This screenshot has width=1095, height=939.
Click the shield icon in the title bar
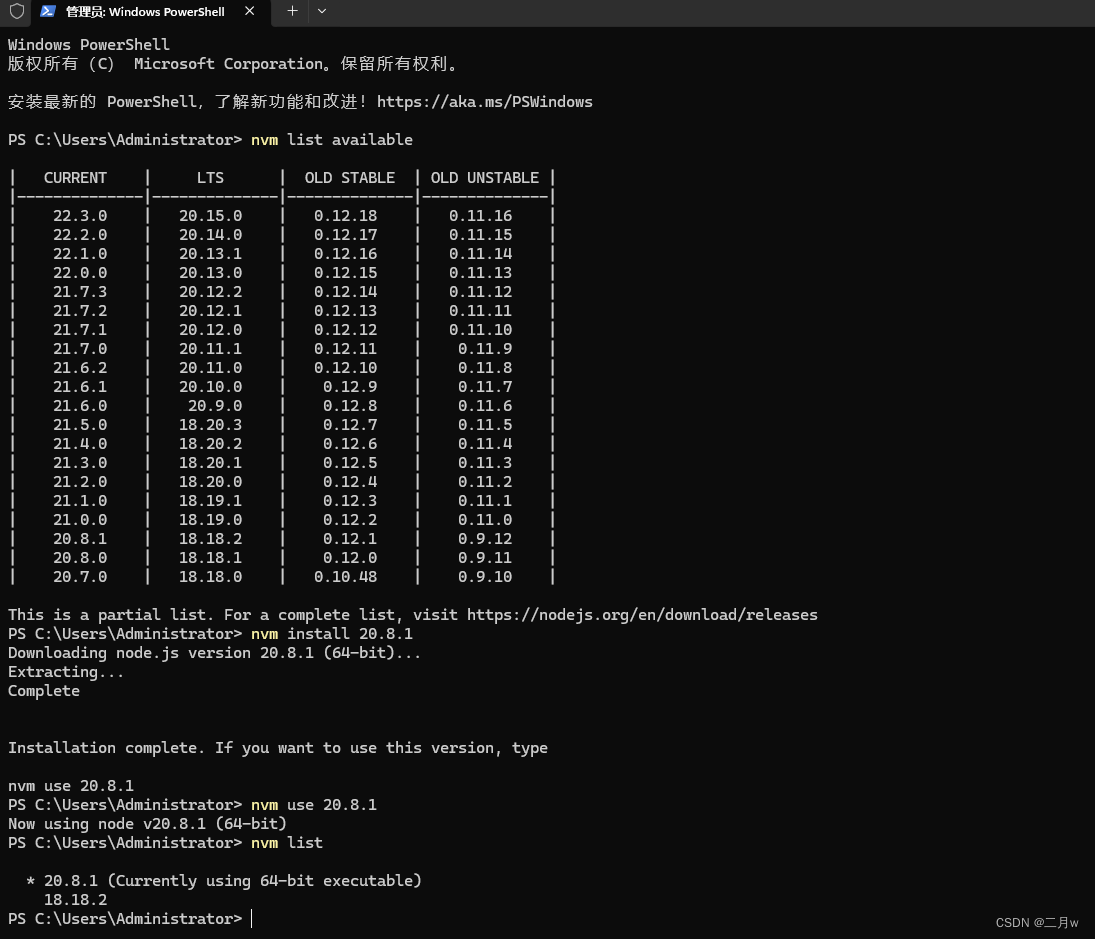[x=17, y=11]
